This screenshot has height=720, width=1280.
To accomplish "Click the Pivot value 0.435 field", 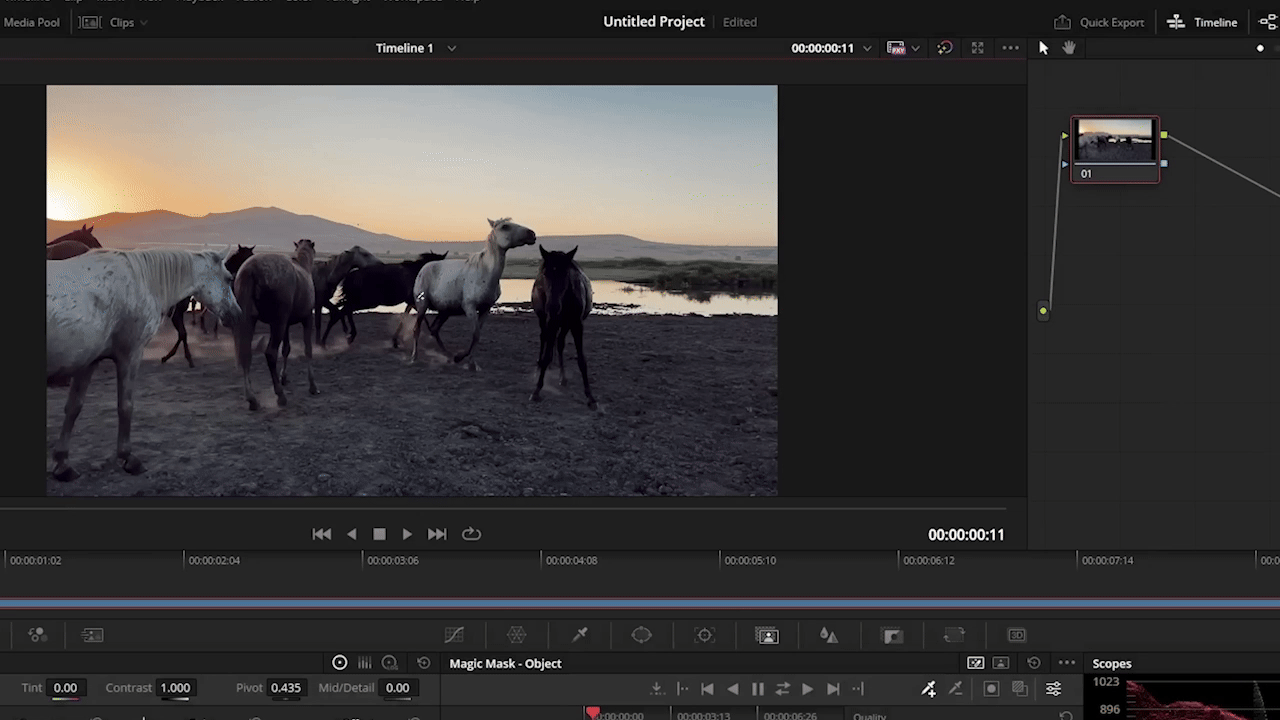I will (285, 688).
